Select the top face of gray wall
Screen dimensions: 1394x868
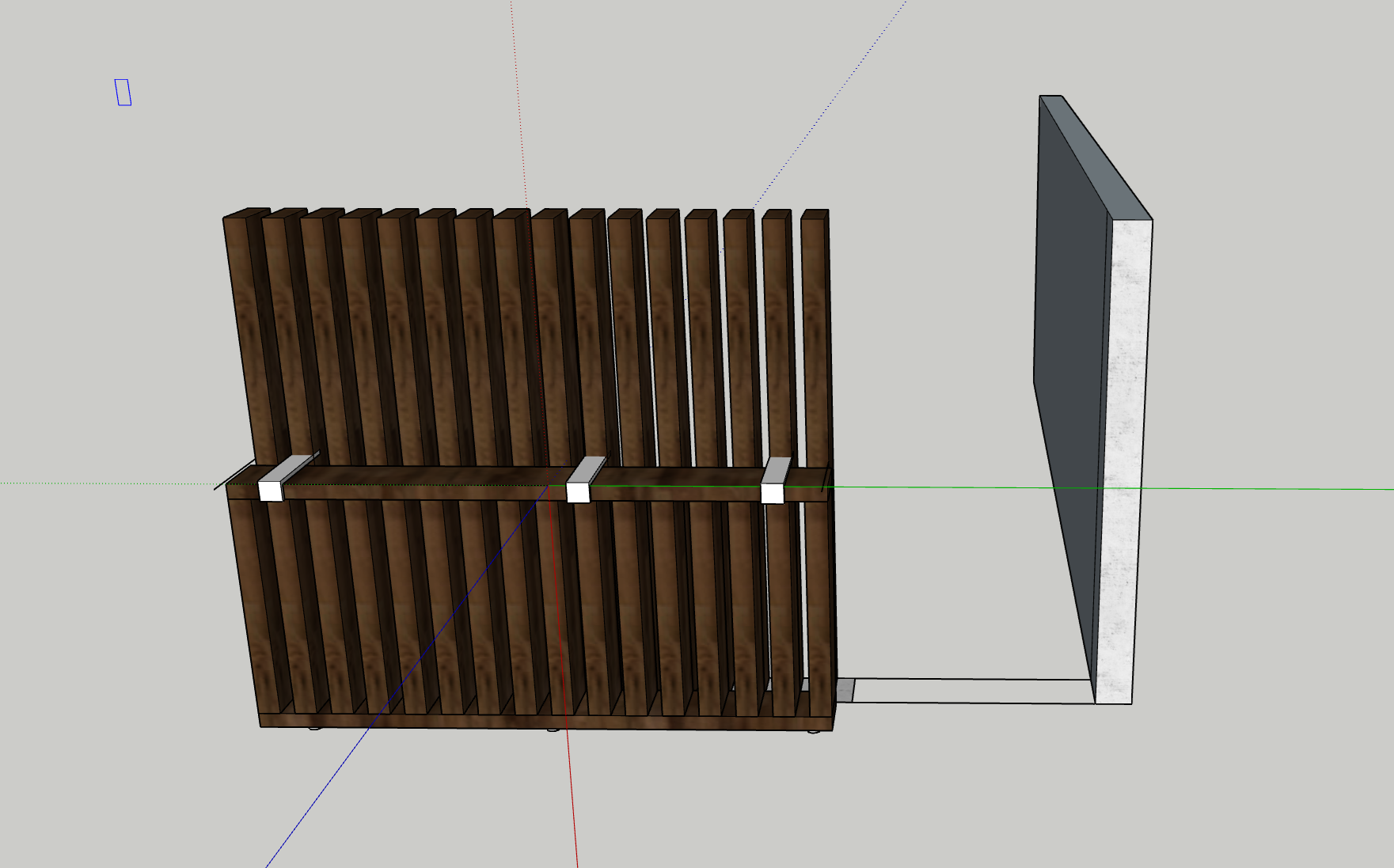click(1096, 154)
